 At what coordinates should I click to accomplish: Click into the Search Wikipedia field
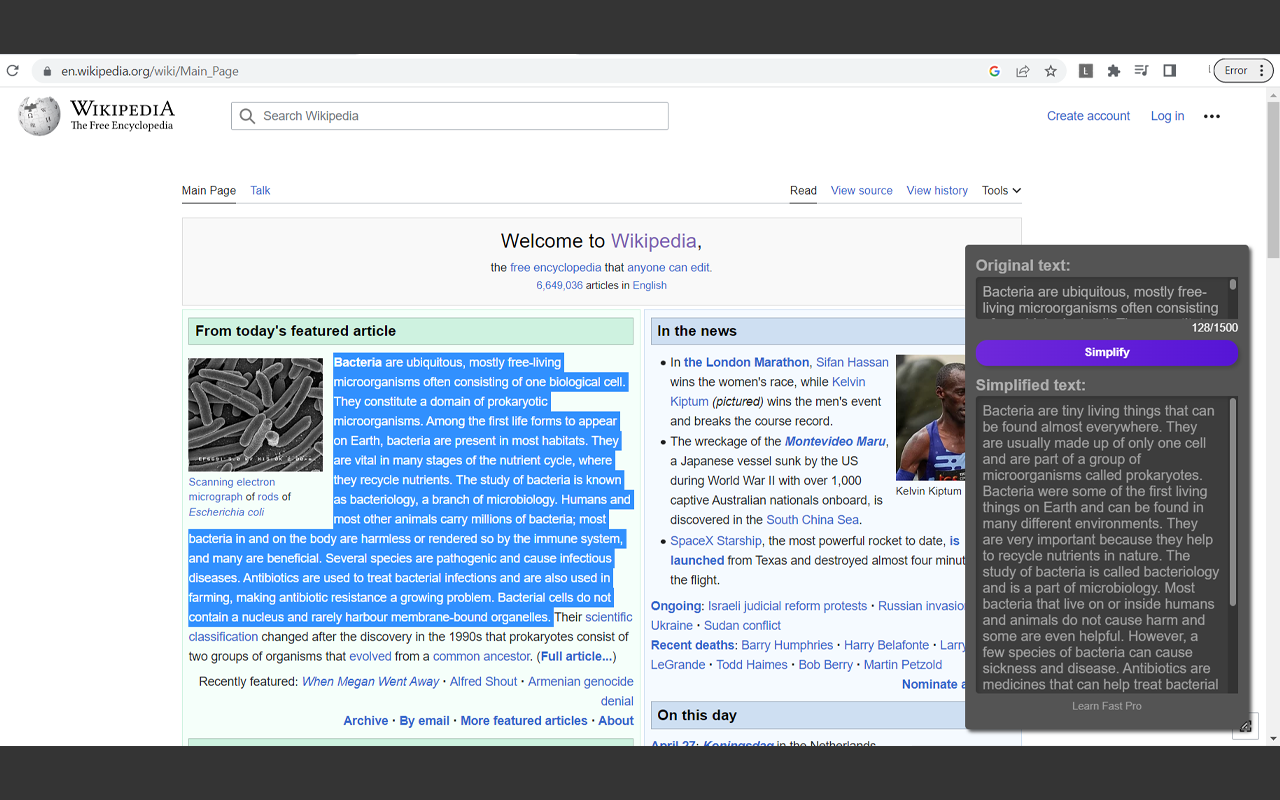(450, 116)
